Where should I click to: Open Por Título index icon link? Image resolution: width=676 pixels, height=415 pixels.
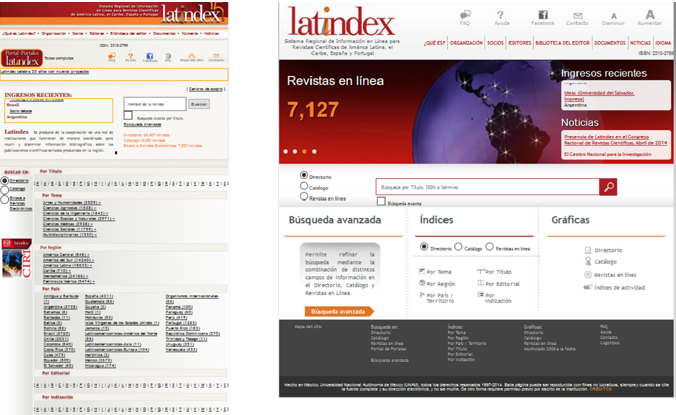(x=494, y=271)
